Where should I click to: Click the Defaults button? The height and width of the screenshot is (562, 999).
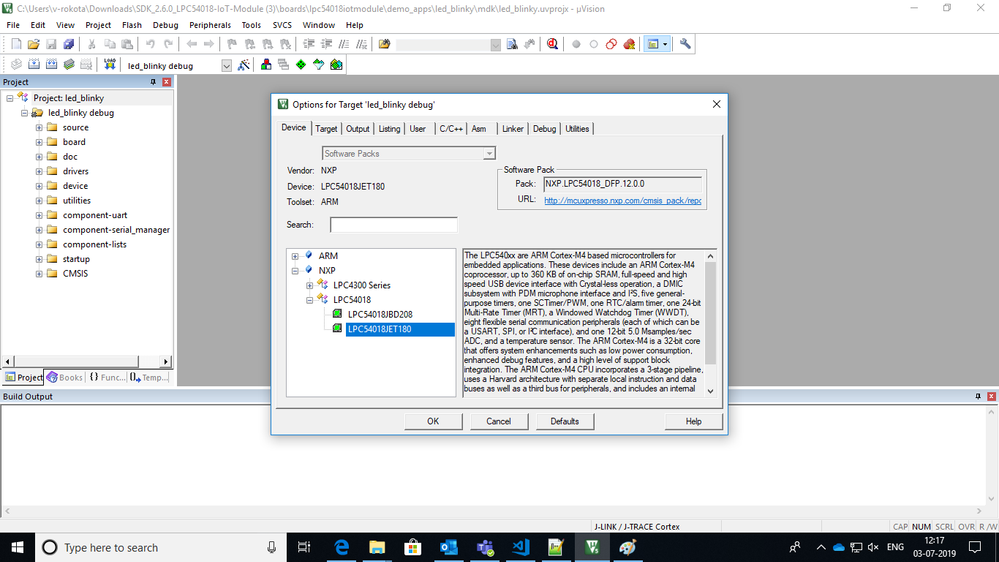564,421
